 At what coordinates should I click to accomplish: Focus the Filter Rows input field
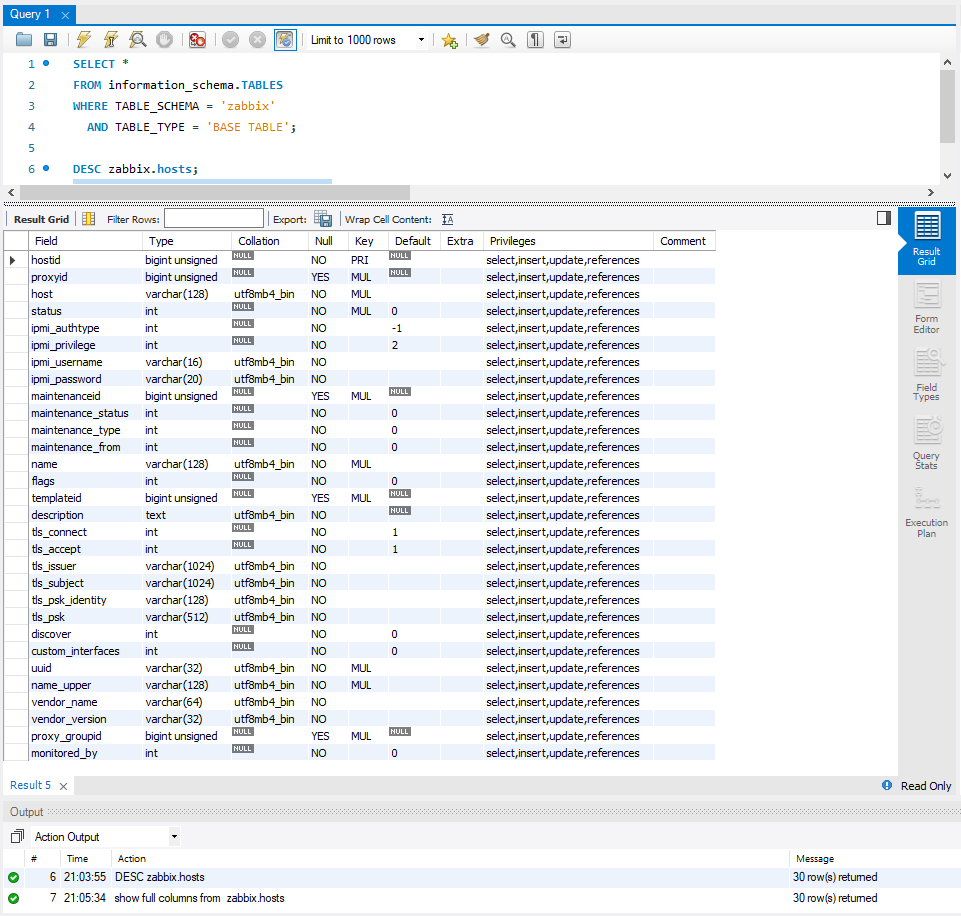click(x=214, y=219)
